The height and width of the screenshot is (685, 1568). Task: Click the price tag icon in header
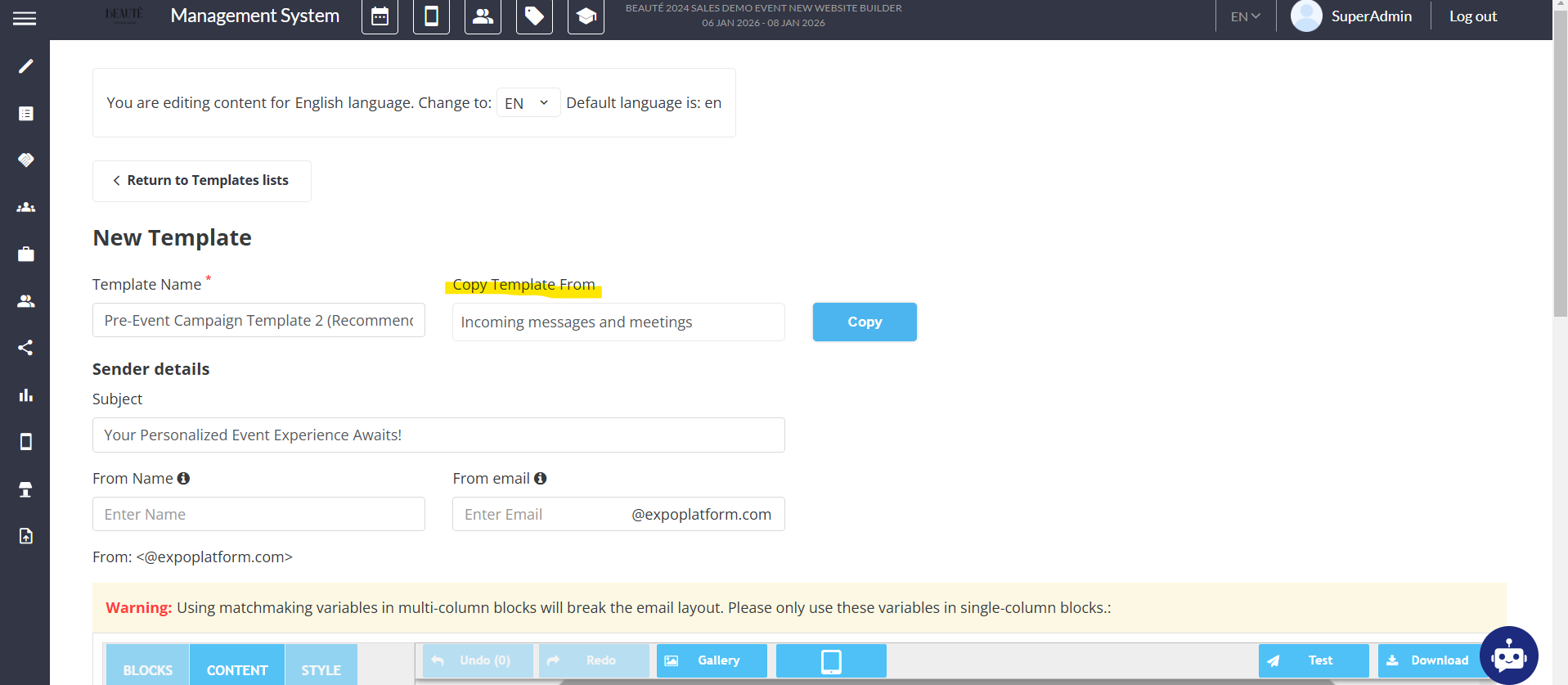pyautogui.click(x=534, y=16)
